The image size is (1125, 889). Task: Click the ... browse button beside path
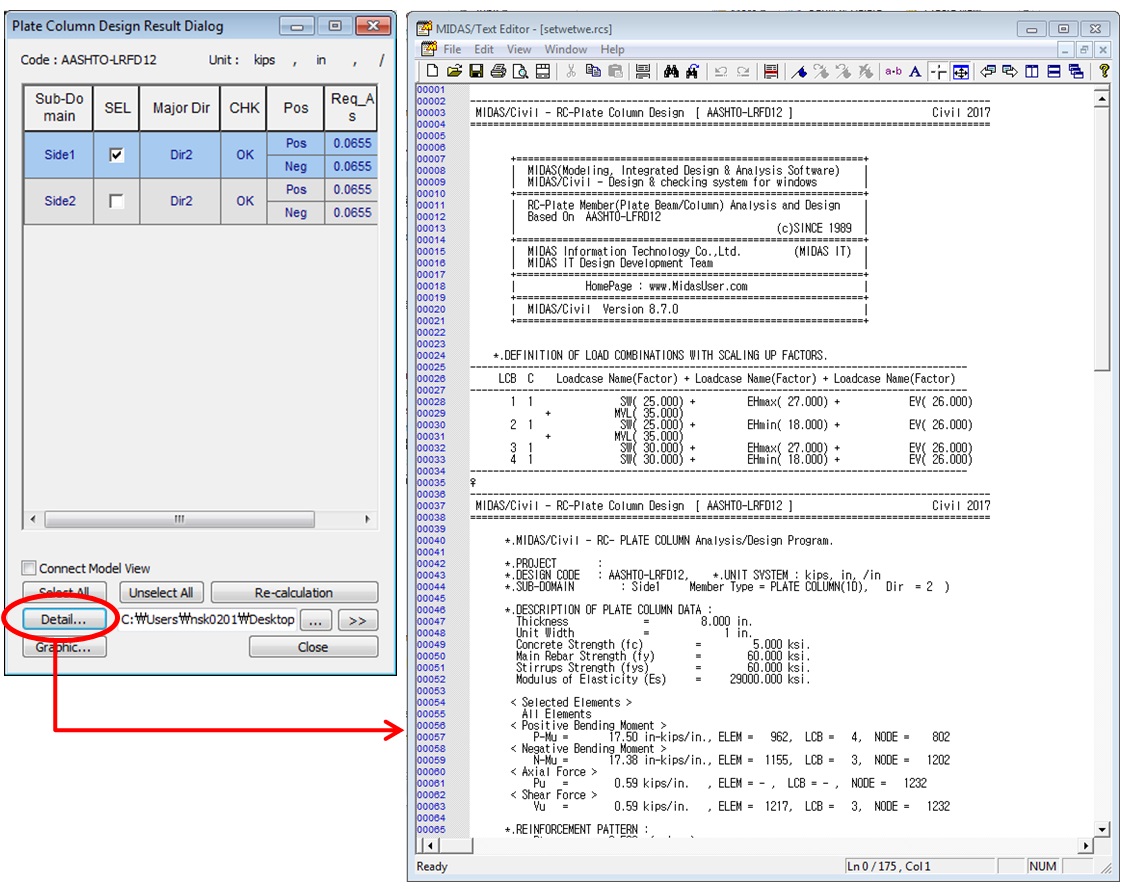pyautogui.click(x=315, y=620)
